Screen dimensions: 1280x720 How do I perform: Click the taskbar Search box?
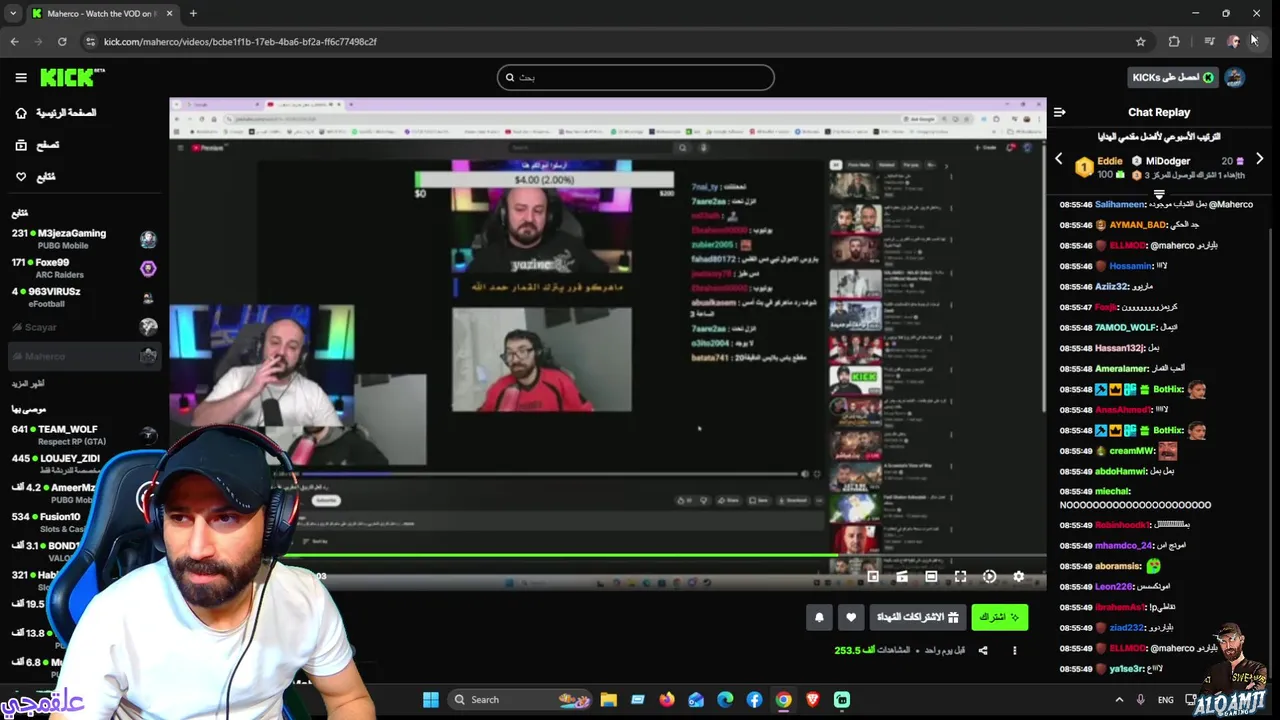520,699
